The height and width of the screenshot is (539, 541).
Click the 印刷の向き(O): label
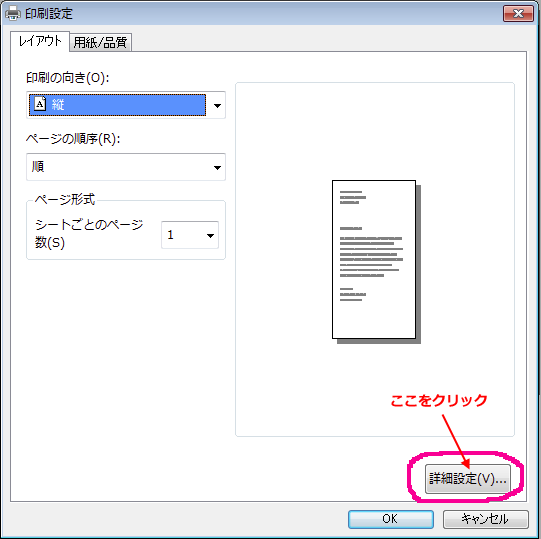point(68,78)
